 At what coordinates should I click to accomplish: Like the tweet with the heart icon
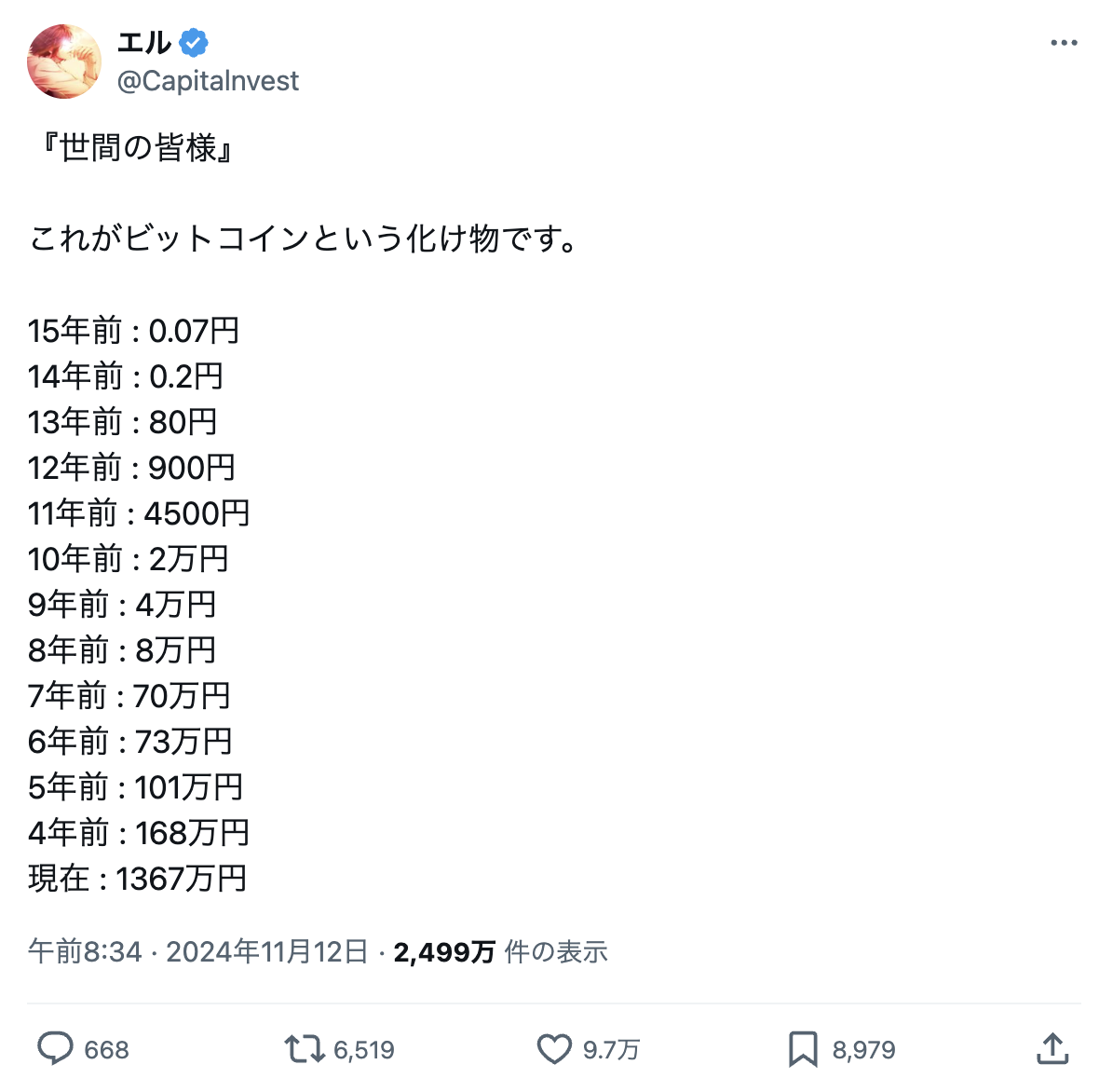[554, 1049]
